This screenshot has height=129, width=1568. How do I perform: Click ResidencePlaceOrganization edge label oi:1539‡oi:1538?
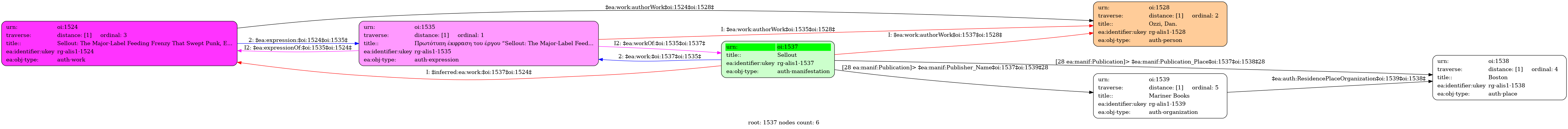[1348, 79]
